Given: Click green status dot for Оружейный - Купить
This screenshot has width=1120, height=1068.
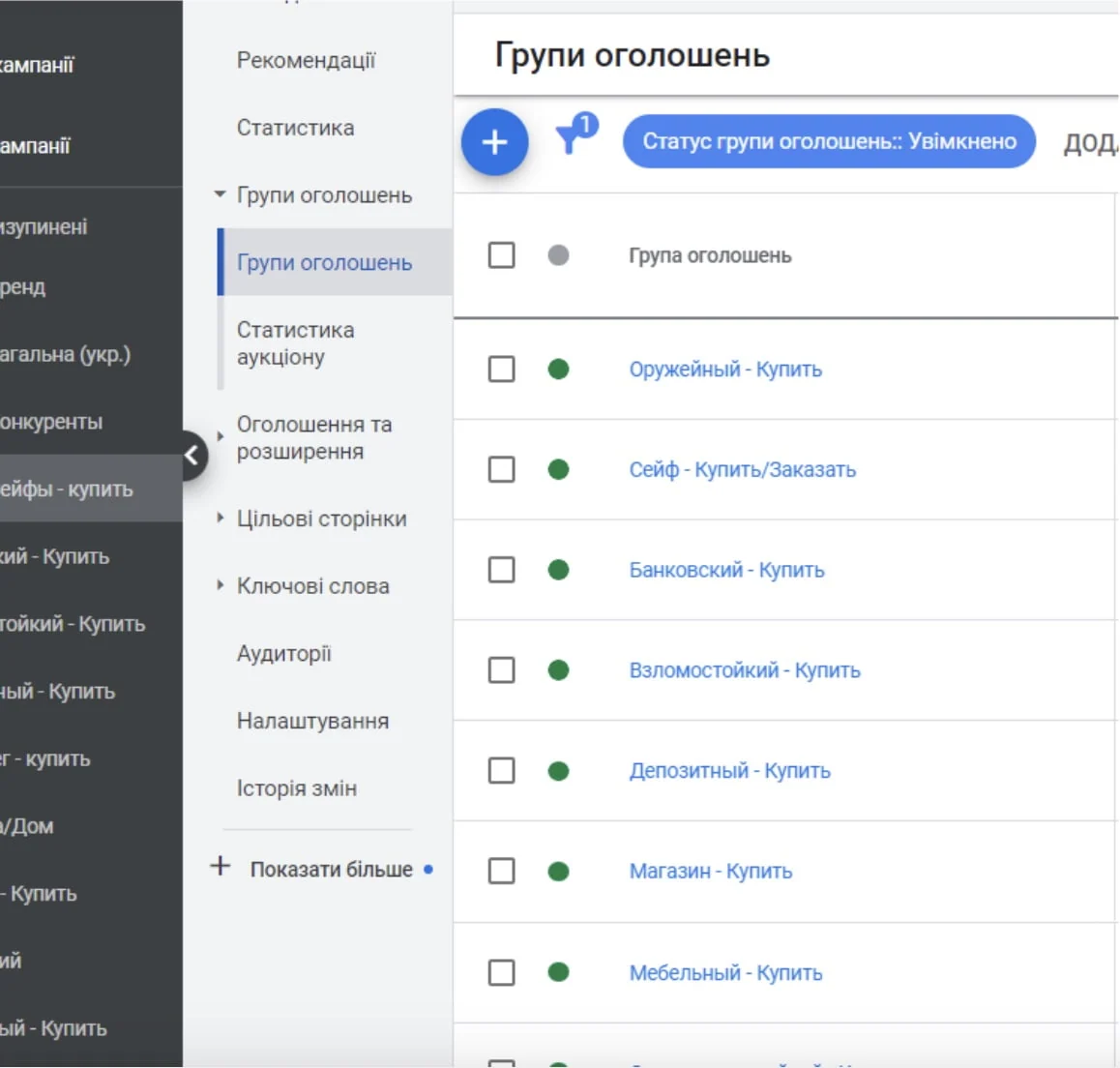Looking at the screenshot, I should 558,370.
